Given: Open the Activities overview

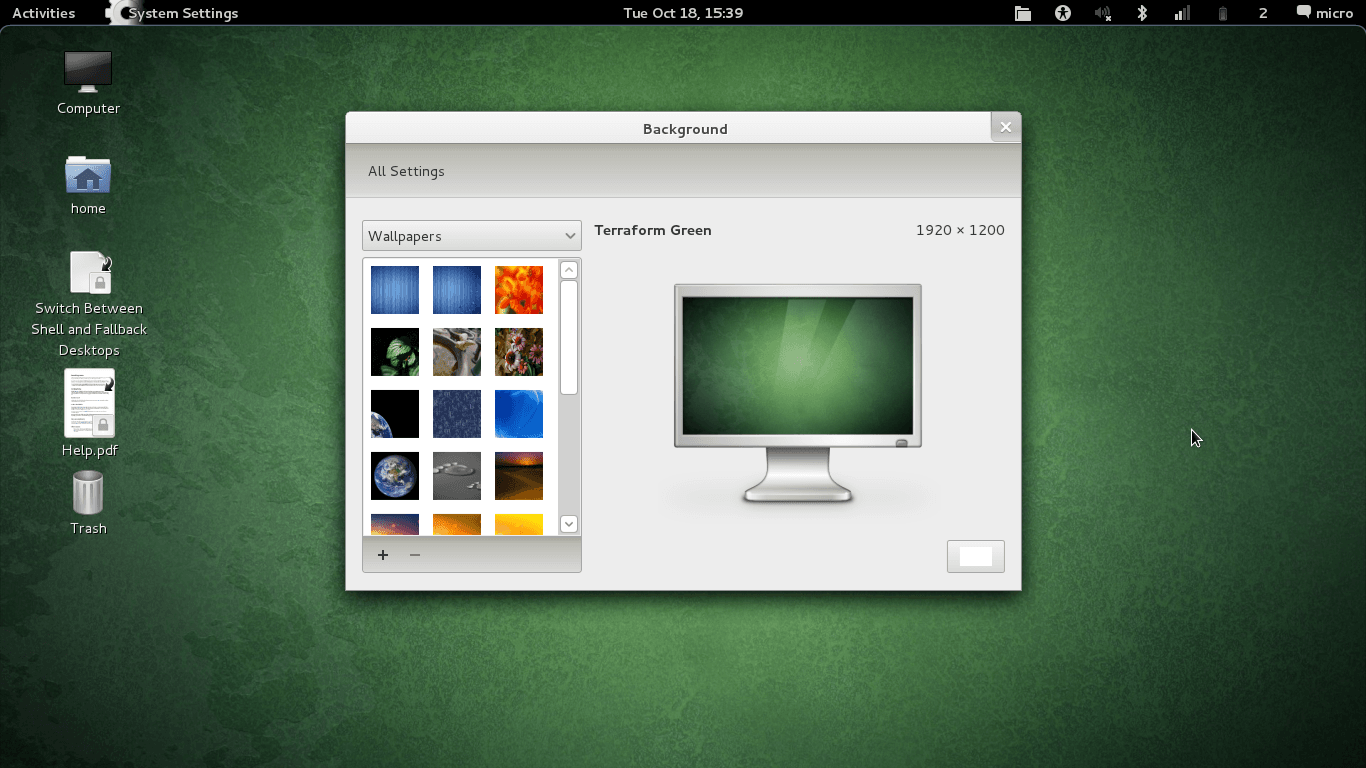Looking at the screenshot, I should 43,13.
